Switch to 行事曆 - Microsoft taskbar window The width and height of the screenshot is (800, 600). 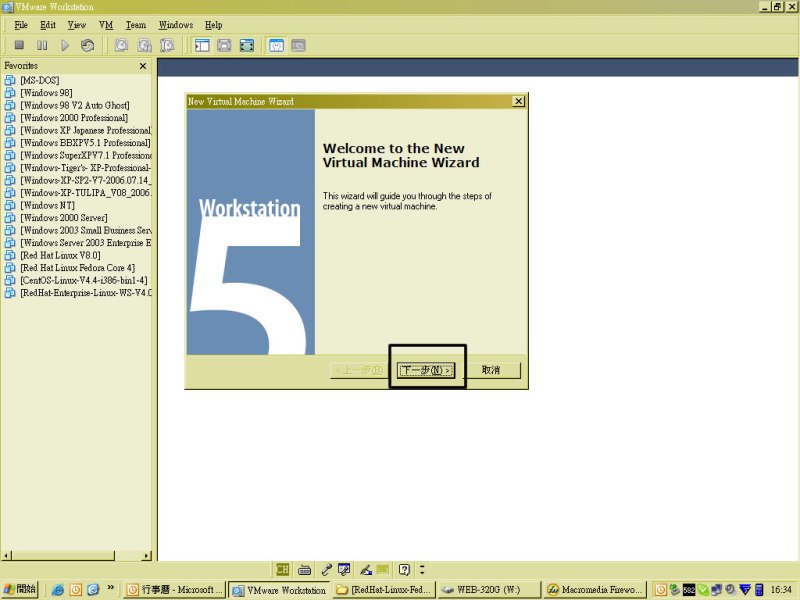click(174, 590)
